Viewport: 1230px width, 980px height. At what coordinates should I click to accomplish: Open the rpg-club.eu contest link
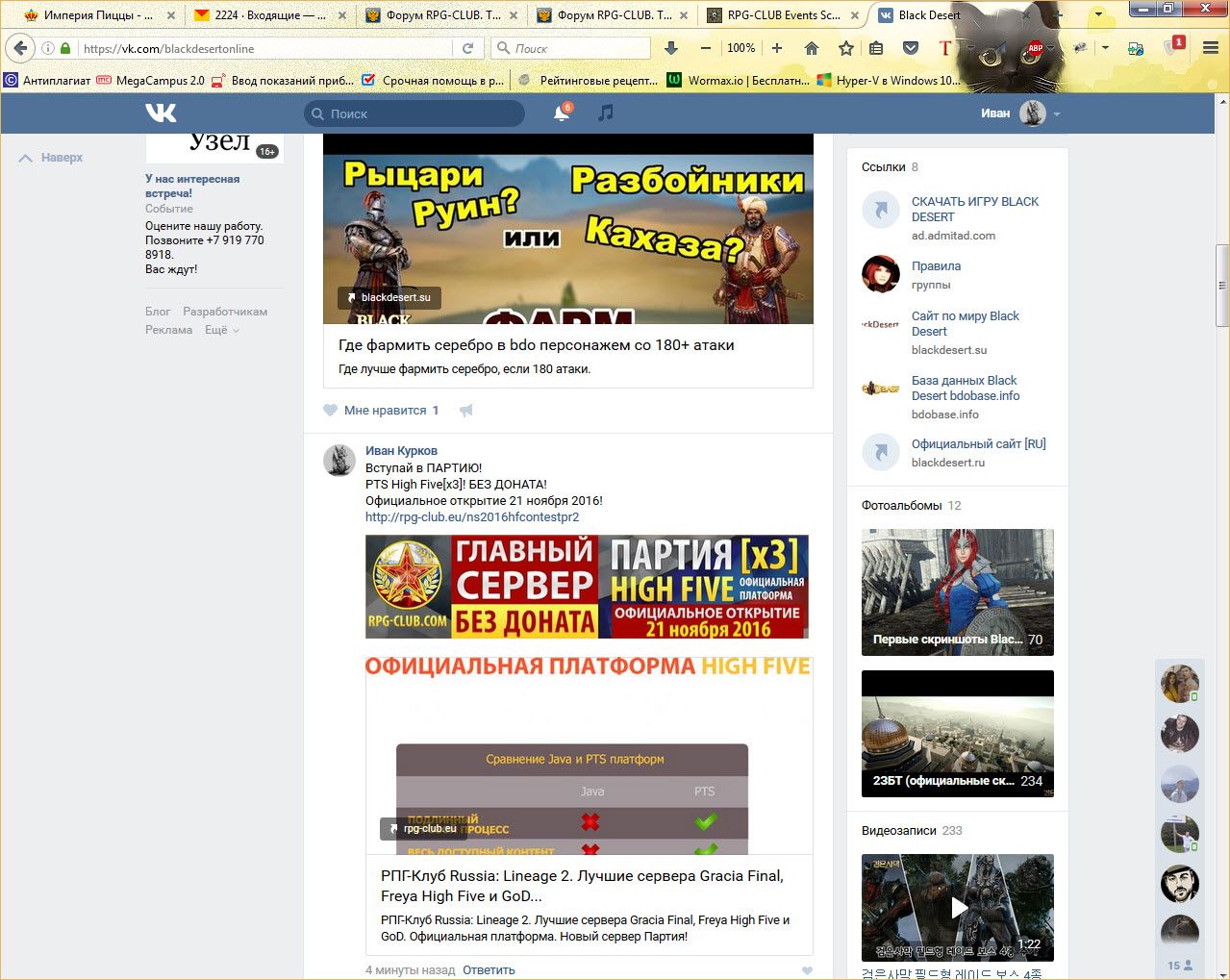472,516
